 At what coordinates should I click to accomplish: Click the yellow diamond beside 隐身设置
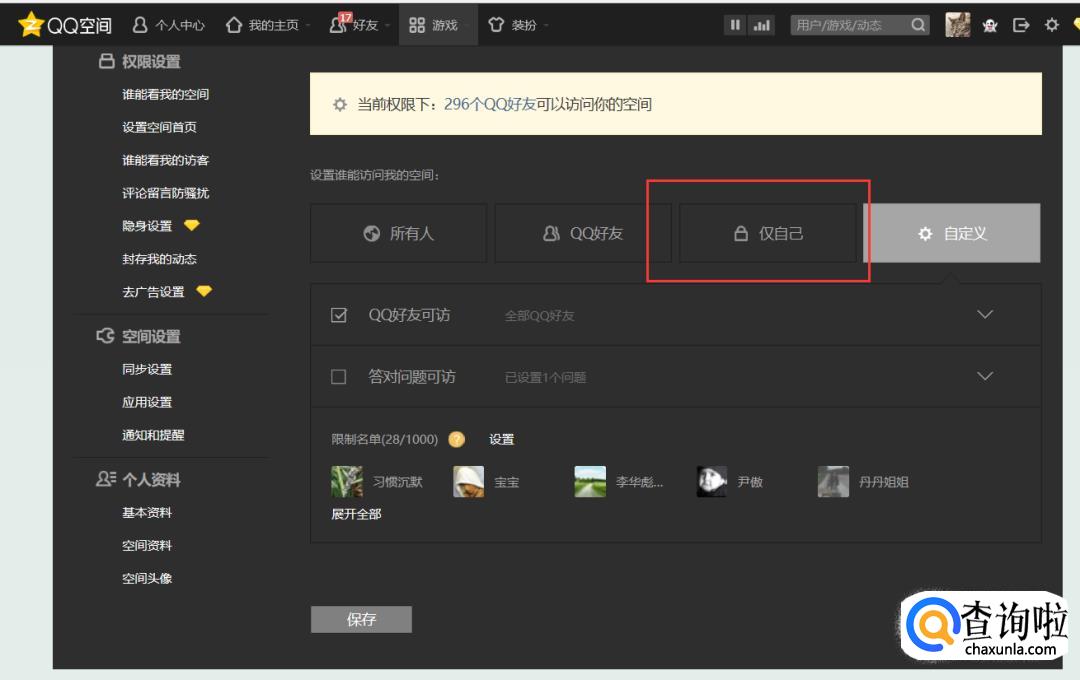tap(191, 225)
